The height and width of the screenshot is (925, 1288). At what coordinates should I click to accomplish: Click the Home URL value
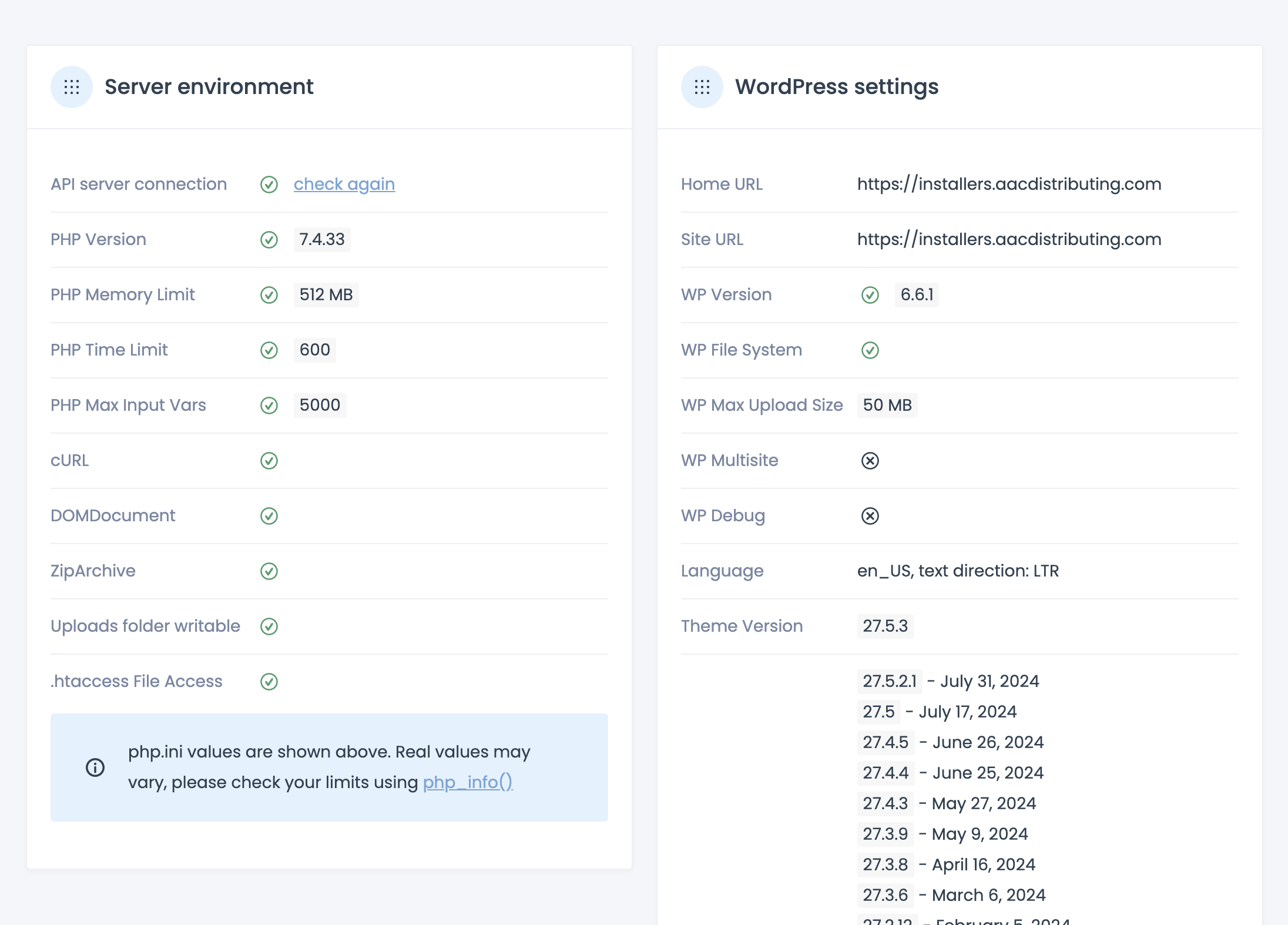(x=1009, y=184)
